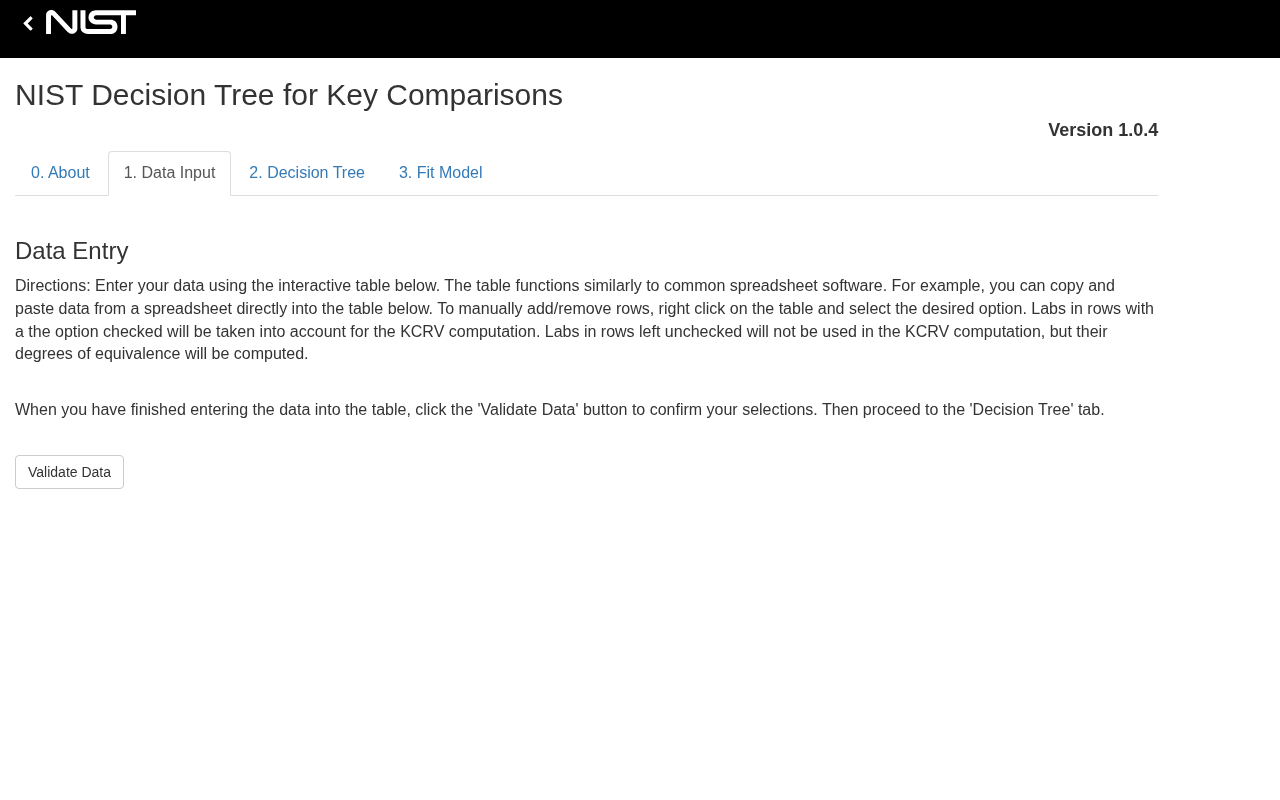Click the black header bar's empty area

(x=700, y=28)
